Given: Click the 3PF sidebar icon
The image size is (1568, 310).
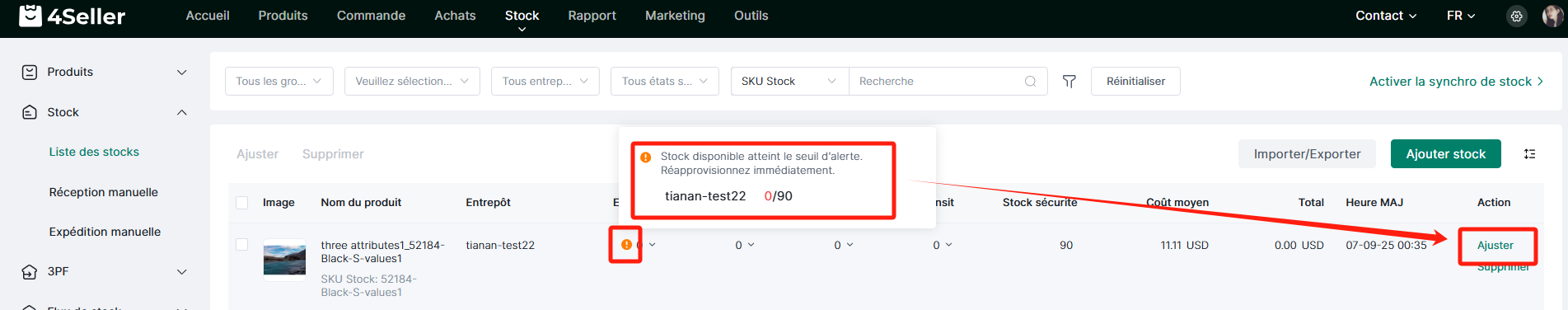Looking at the screenshot, I should (30, 271).
